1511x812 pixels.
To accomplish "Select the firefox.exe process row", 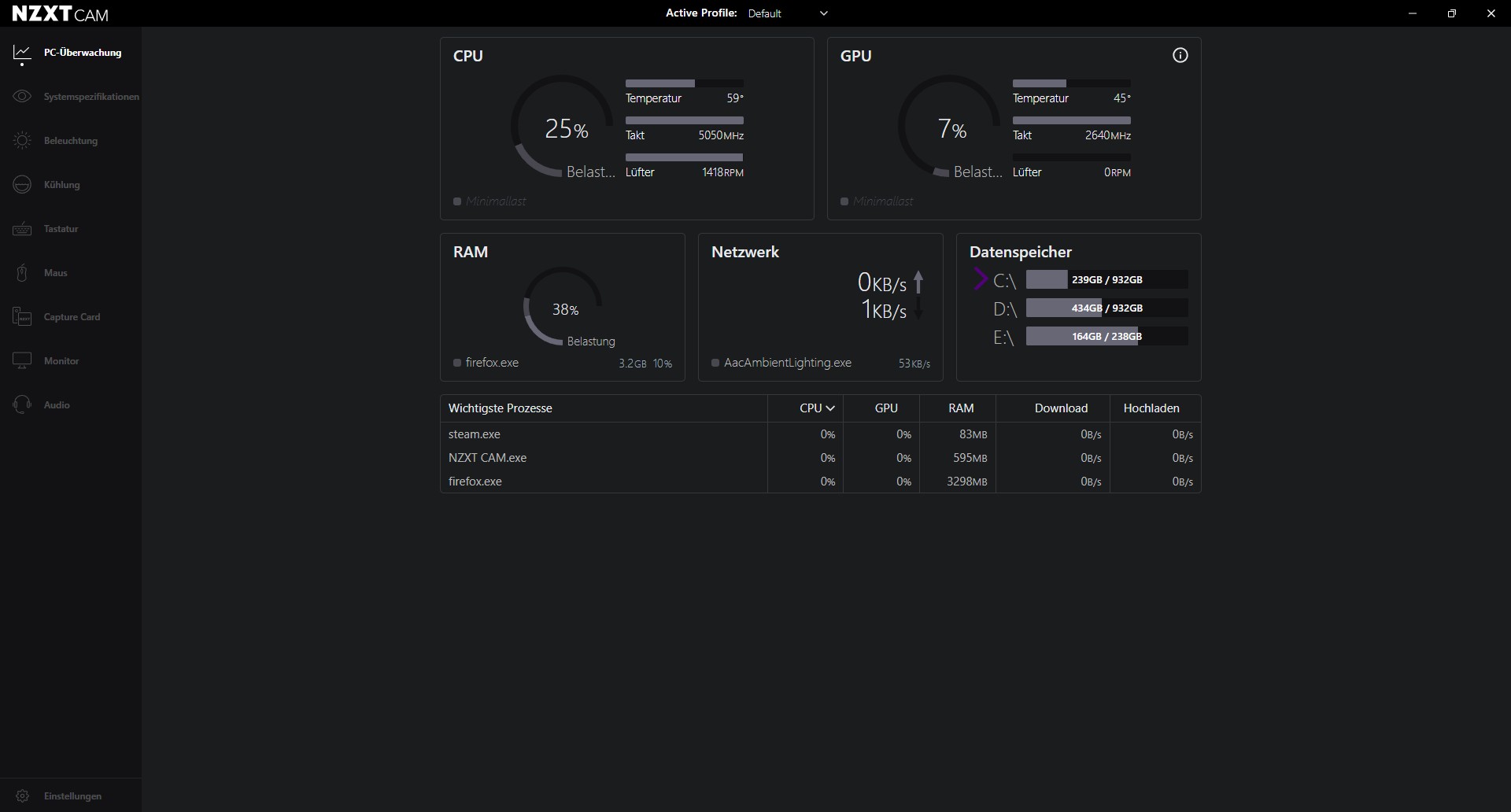I will click(475, 482).
